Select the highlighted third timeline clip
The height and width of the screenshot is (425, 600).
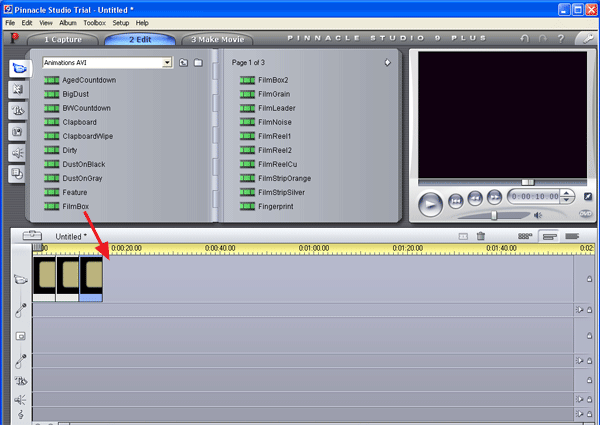pos(91,278)
